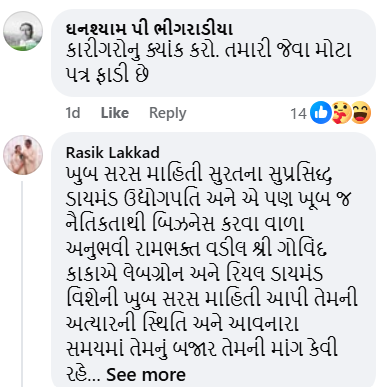Expand Rasik Lakkad's comment with See more
Viewport: 386px width, 387px height.
point(146,375)
